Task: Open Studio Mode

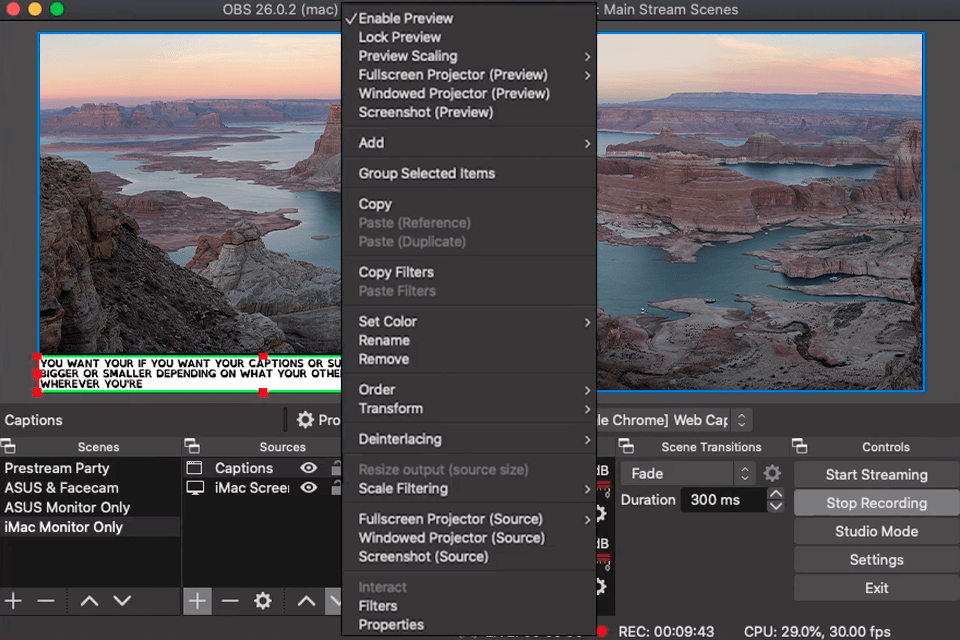Action: (x=877, y=532)
